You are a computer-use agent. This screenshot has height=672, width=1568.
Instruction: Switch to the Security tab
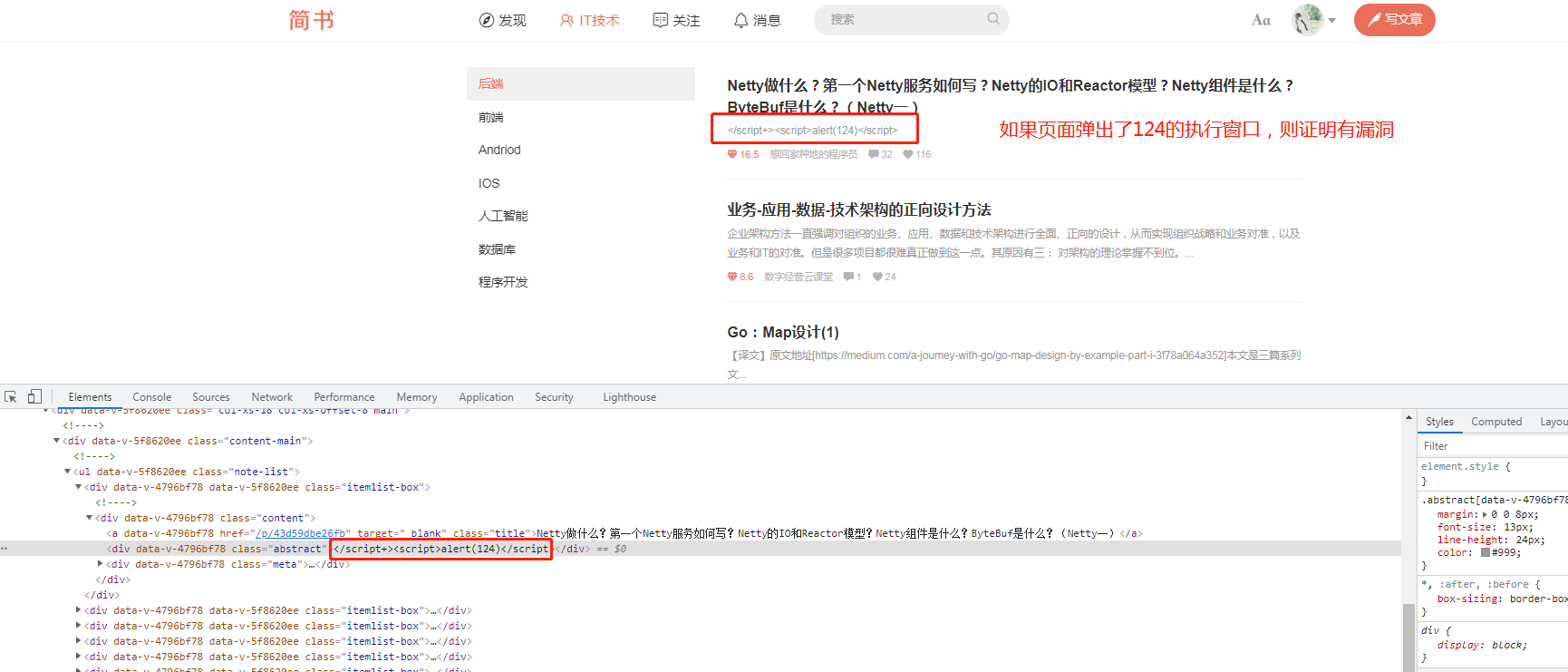554,397
